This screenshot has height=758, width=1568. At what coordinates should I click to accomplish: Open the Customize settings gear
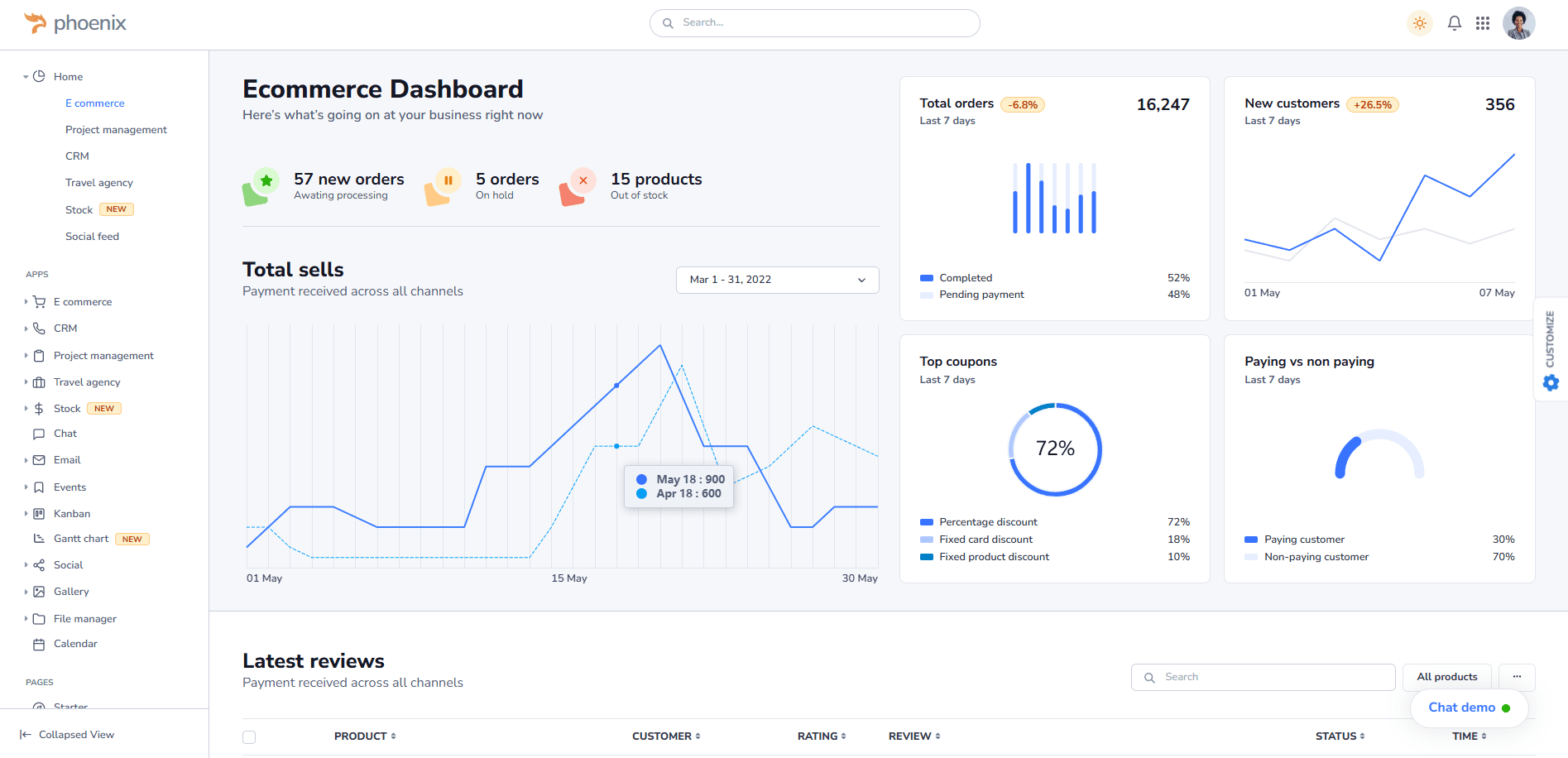tap(1551, 382)
